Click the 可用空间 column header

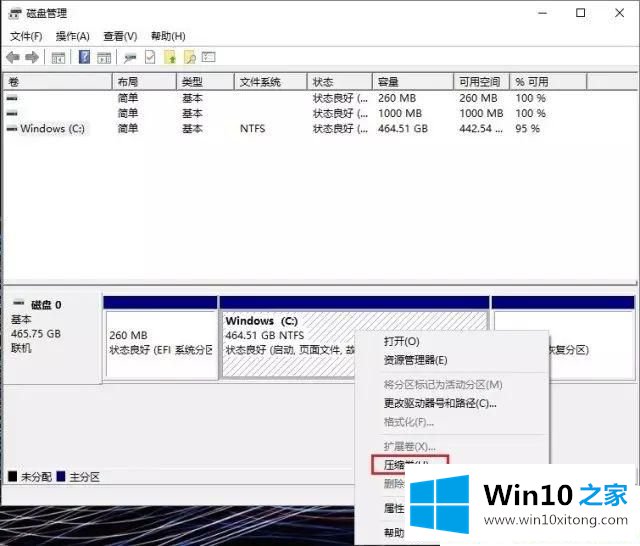(x=482, y=82)
